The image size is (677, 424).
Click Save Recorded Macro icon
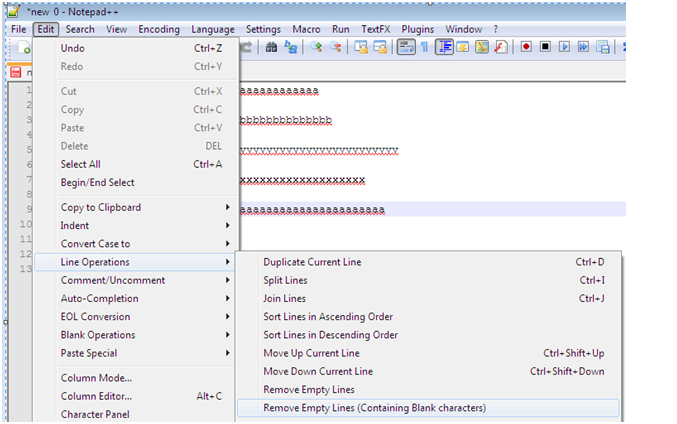(602, 47)
